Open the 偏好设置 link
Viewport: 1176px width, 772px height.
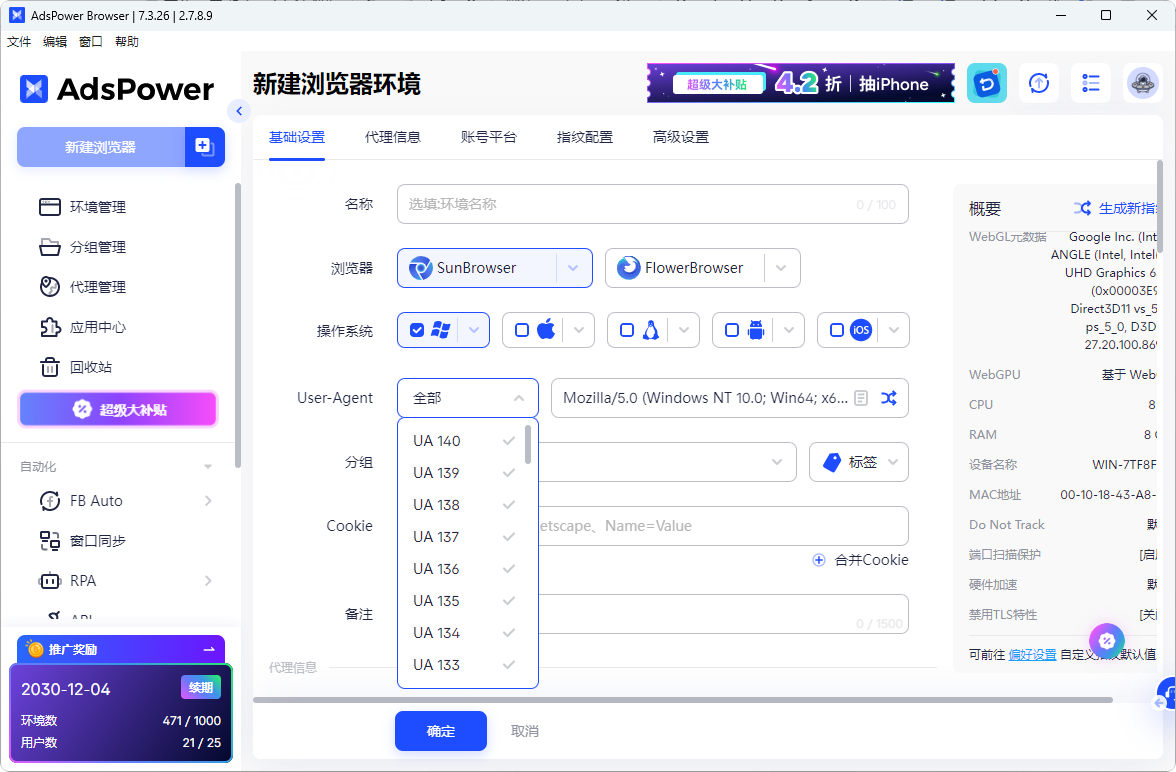tap(1033, 654)
